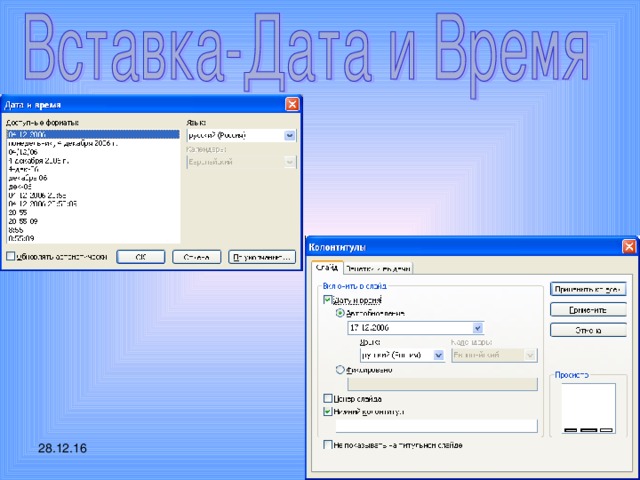The height and width of the screenshot is (480, 640).
Task: Switch to the Слайд tab
Action: (x=327, y=268)
